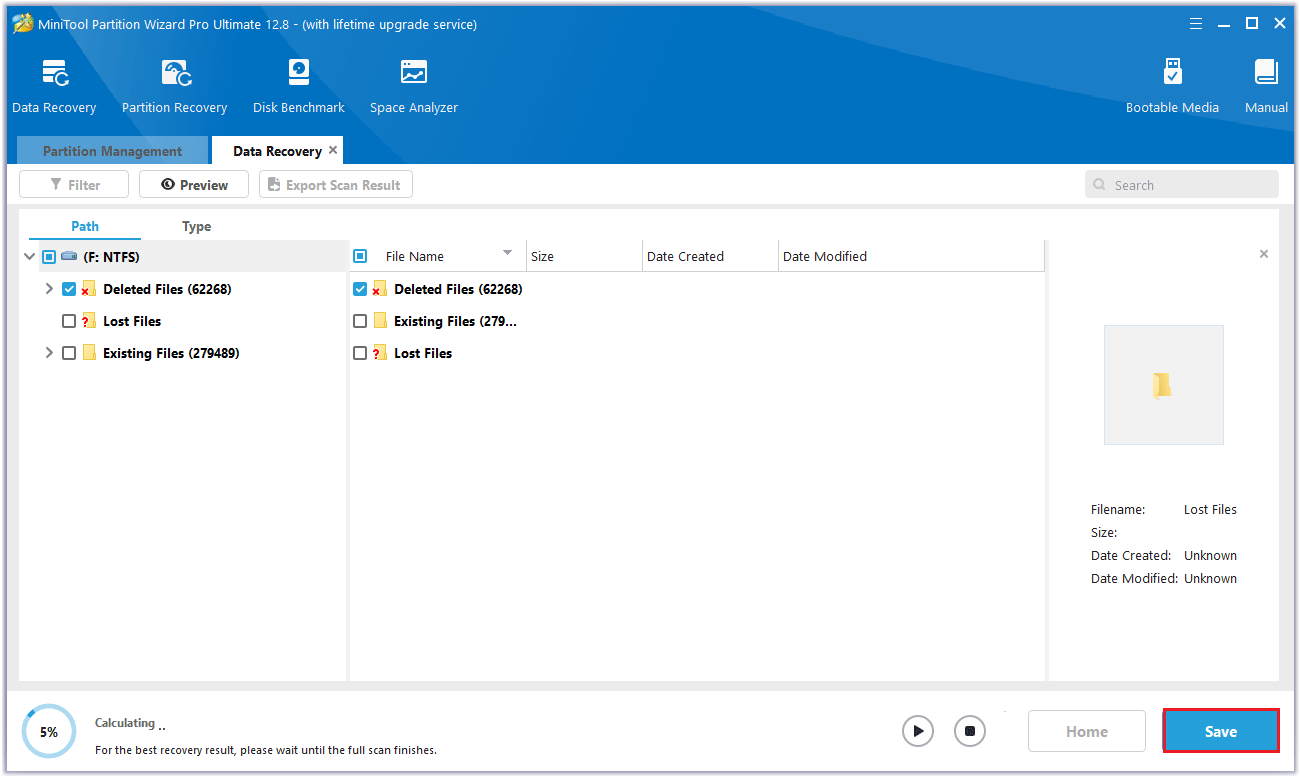Click the drive icon beside (F: NTFS)
The image size is (1300, 777).
pyautogui.click(x=69, y=257)
